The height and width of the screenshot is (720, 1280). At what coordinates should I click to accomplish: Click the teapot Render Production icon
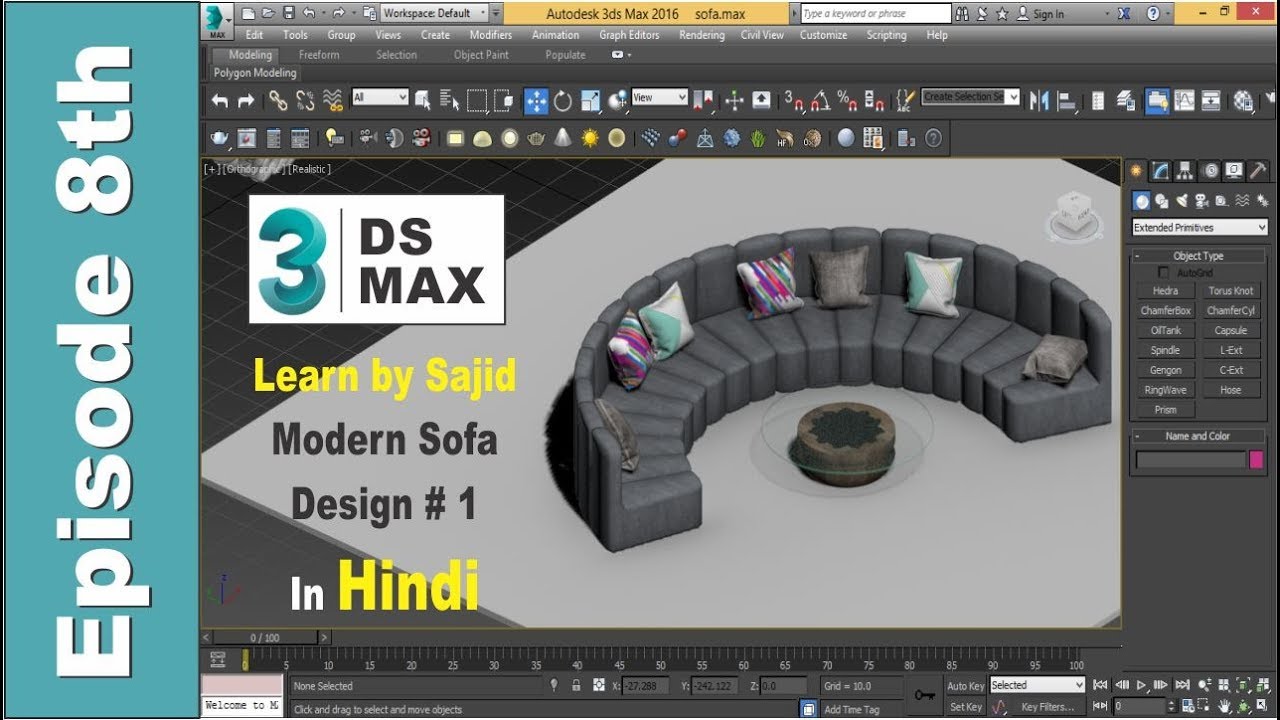point(219,138)
